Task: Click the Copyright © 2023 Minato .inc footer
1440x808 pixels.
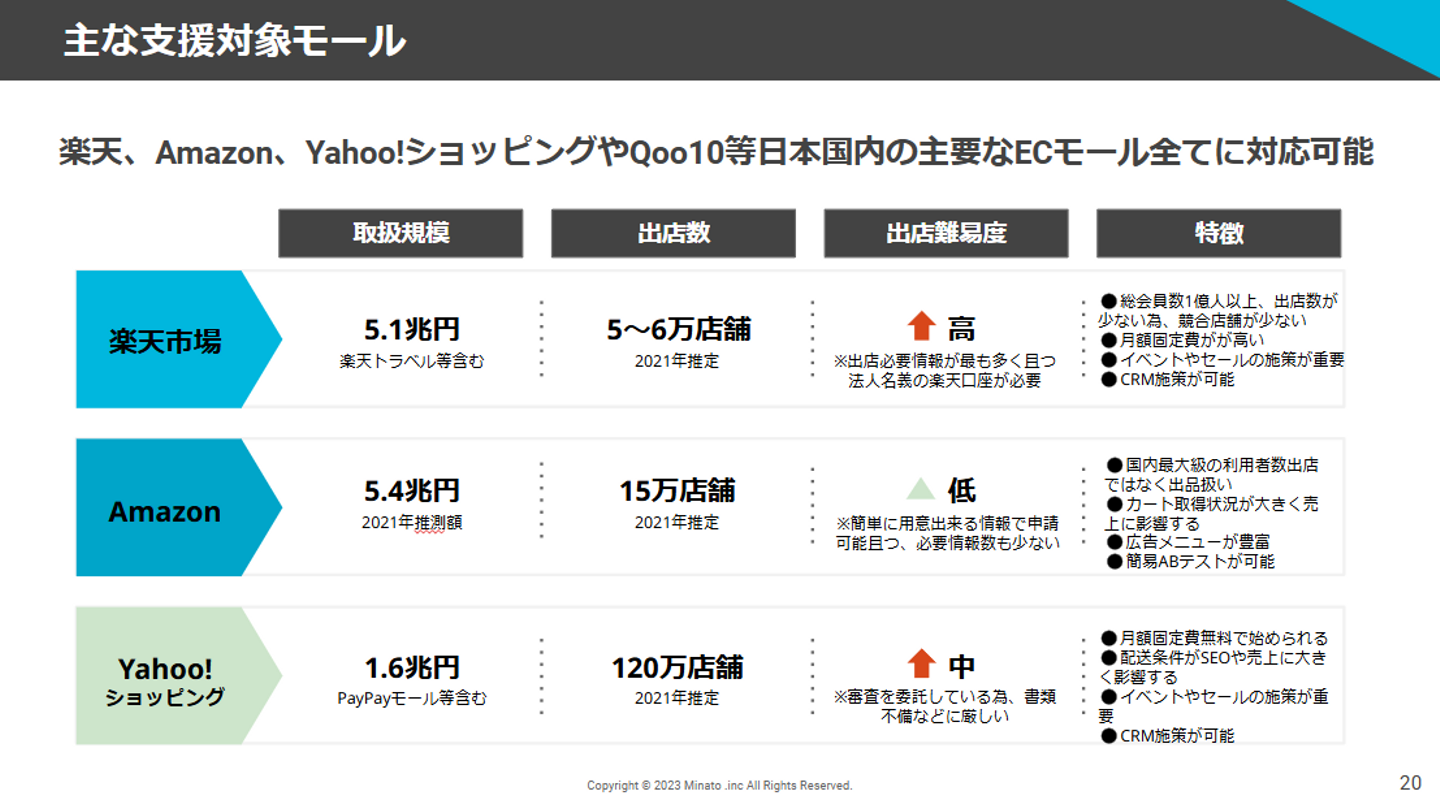Action: point(720,786)
